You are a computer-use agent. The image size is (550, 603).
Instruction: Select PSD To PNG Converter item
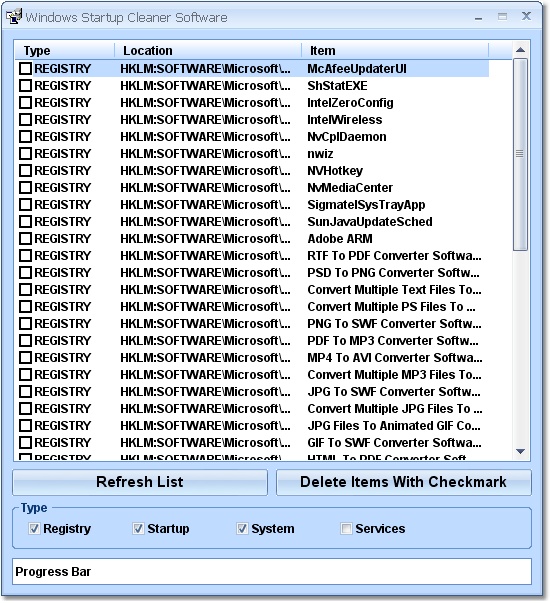click(393, 273)
